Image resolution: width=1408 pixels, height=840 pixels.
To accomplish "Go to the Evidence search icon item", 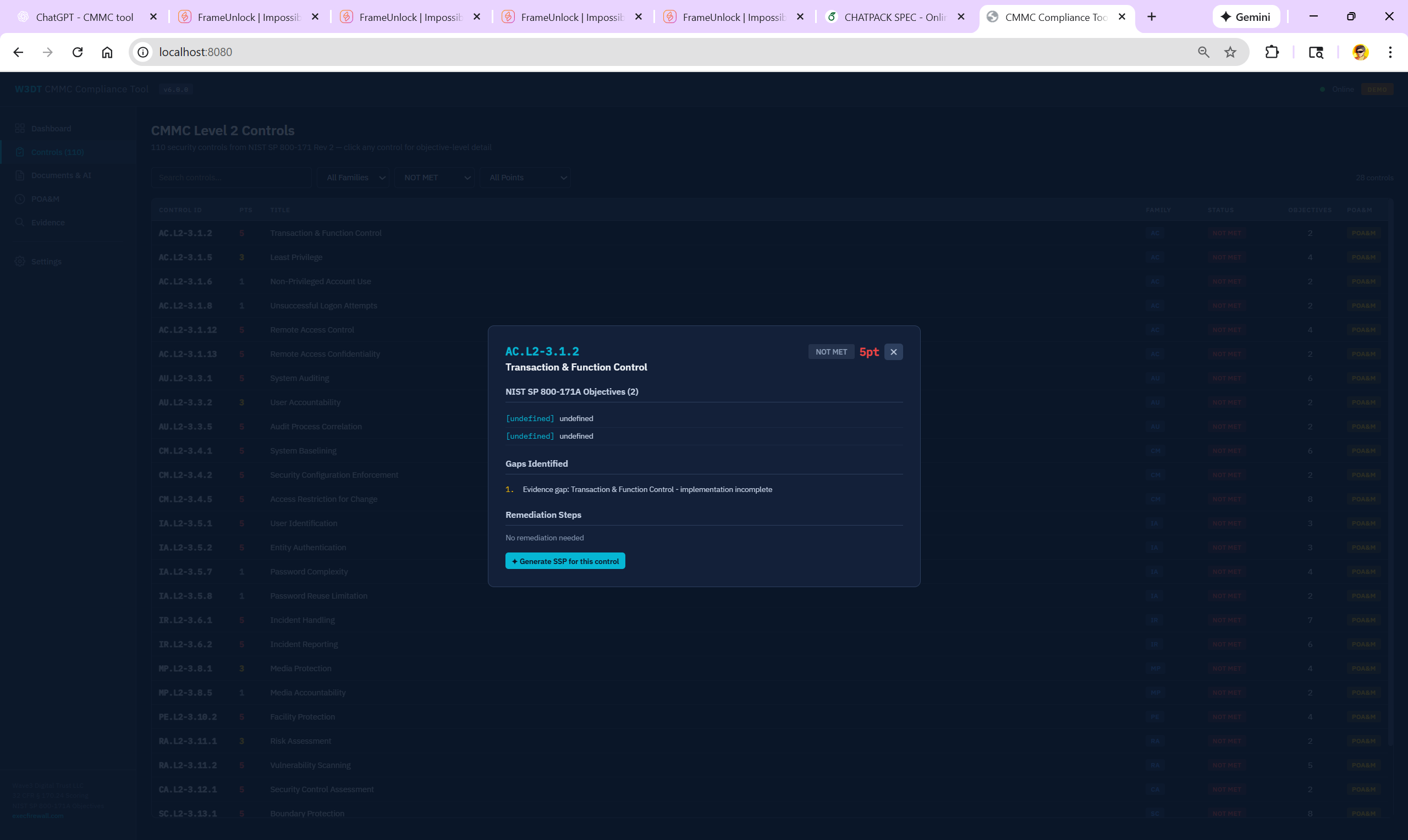I will point(20,223).
